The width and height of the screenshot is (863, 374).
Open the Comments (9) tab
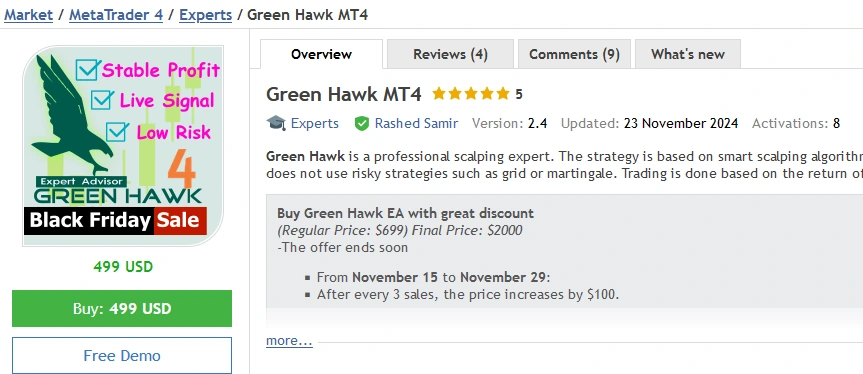pos(574,54)
